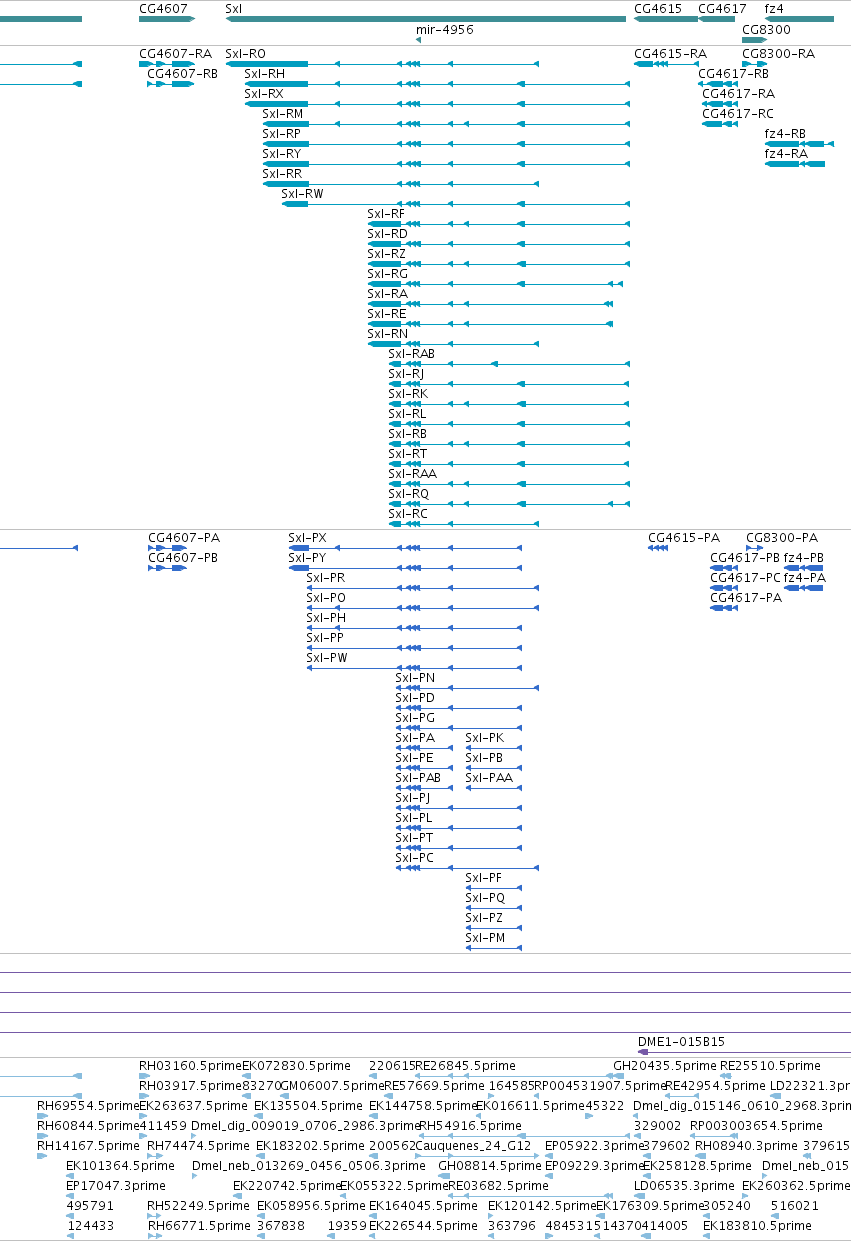Click EST EK183810.5prime

(756, 1225)
